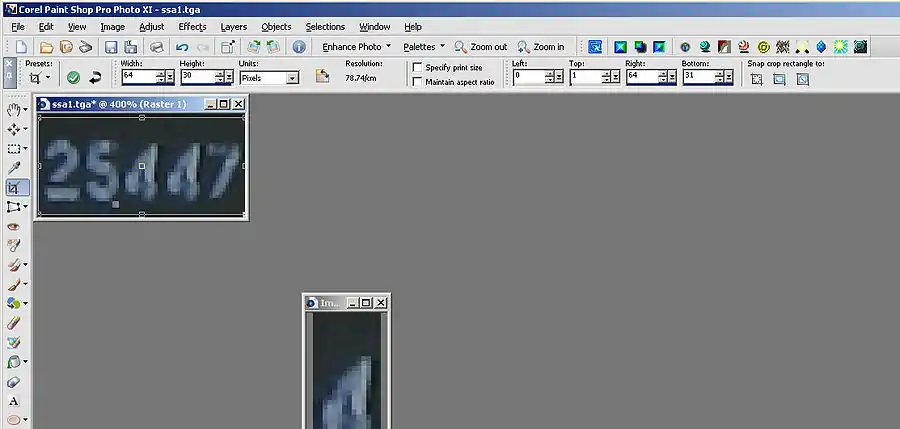This screenshot has height=429, width=900.
Task: Select the Dropper tool
Action: [14, 168]
